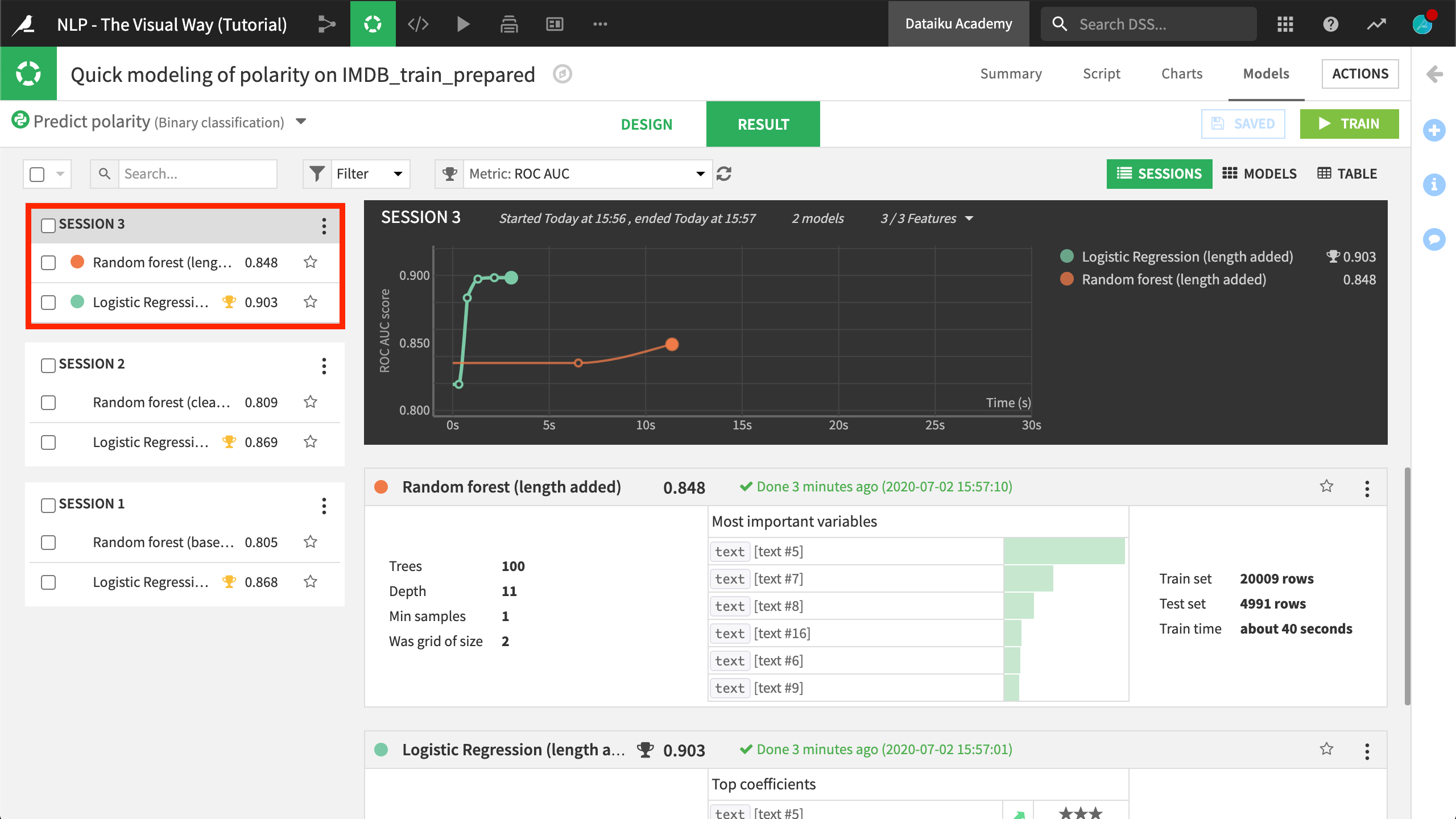Open the code notebooks icon
Image resolution: width=1456 pixels, height=819 pixels.
(x=418, y=24)
